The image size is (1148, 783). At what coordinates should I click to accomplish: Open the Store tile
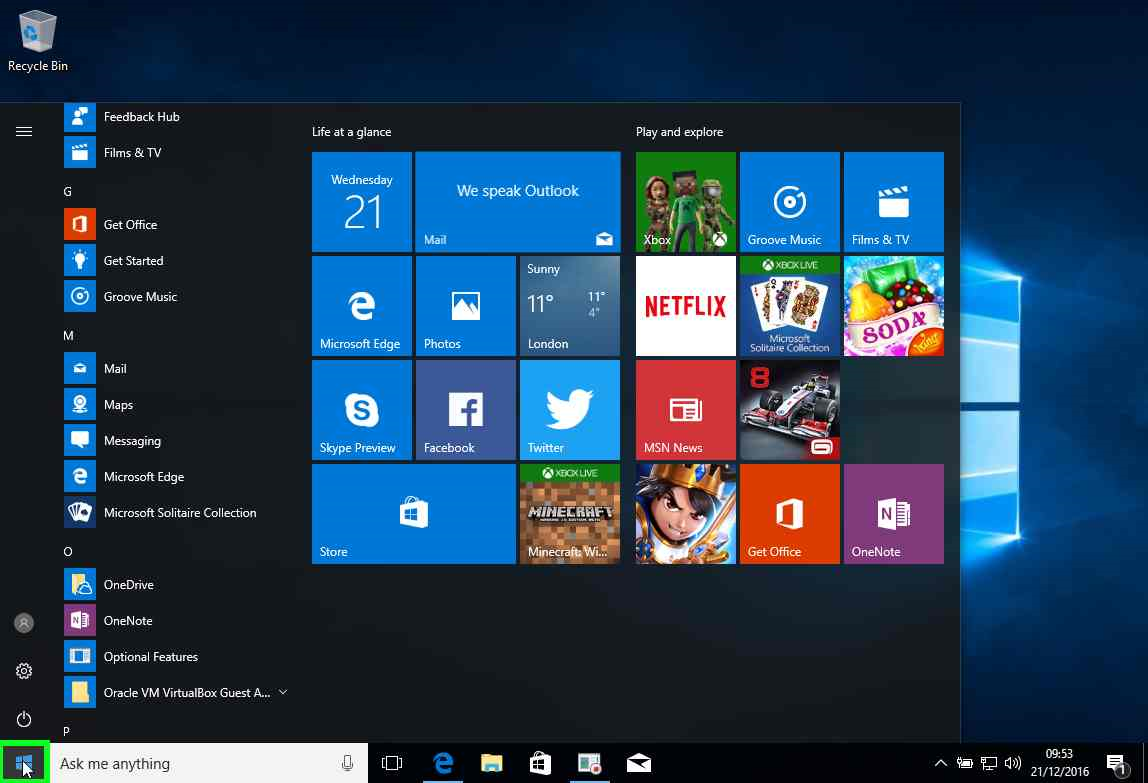[414, 513]
